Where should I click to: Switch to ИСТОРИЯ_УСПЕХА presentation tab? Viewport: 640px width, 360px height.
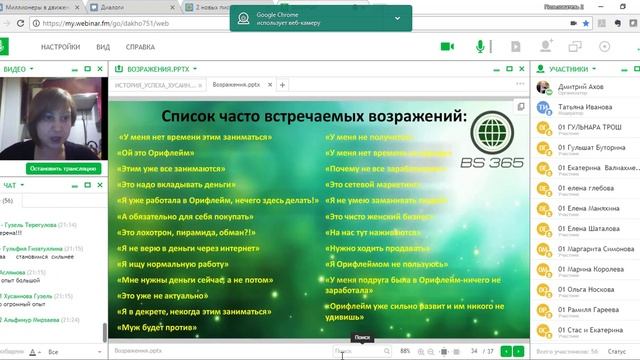click(158, 85)
